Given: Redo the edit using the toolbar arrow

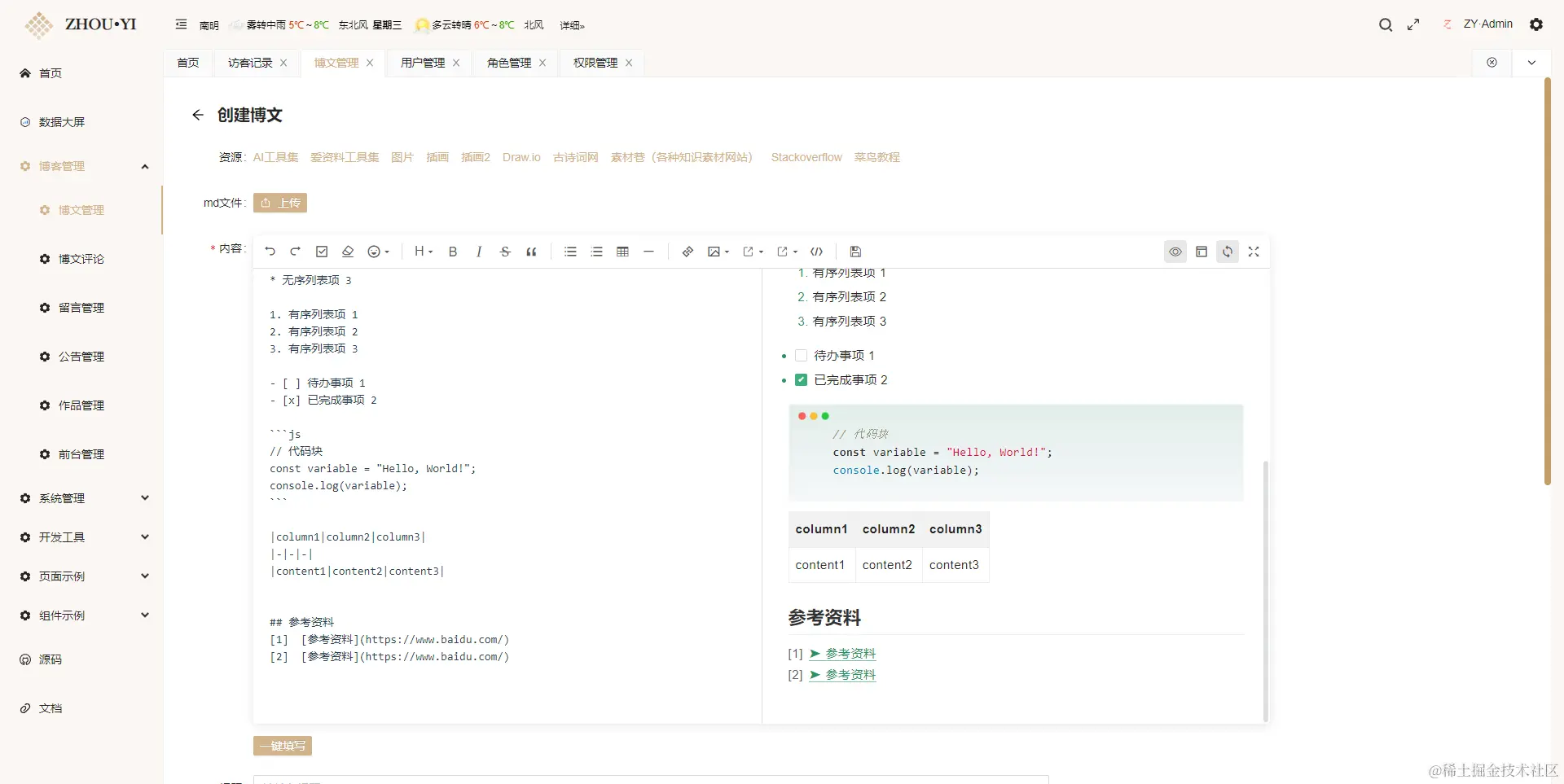Looking at the screenshot, I should click(296, 252).
